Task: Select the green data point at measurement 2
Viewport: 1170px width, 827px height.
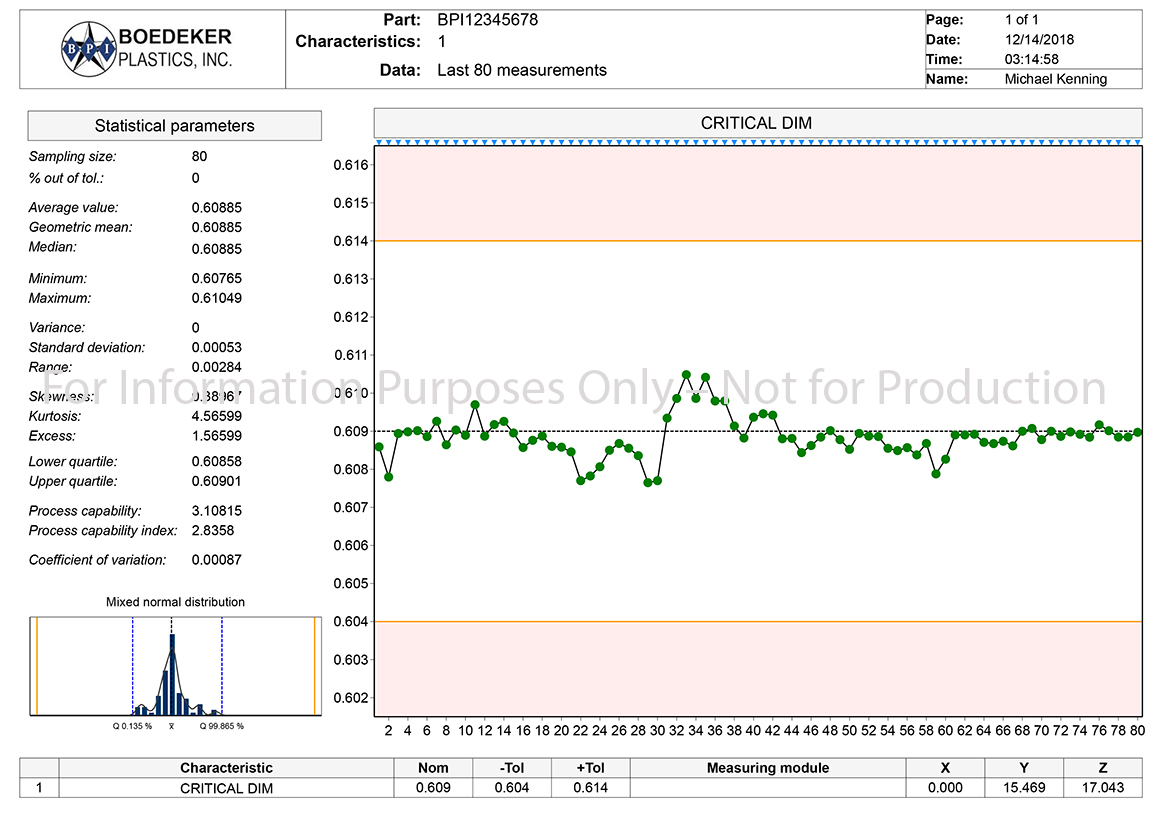Action: click(388, 477)
